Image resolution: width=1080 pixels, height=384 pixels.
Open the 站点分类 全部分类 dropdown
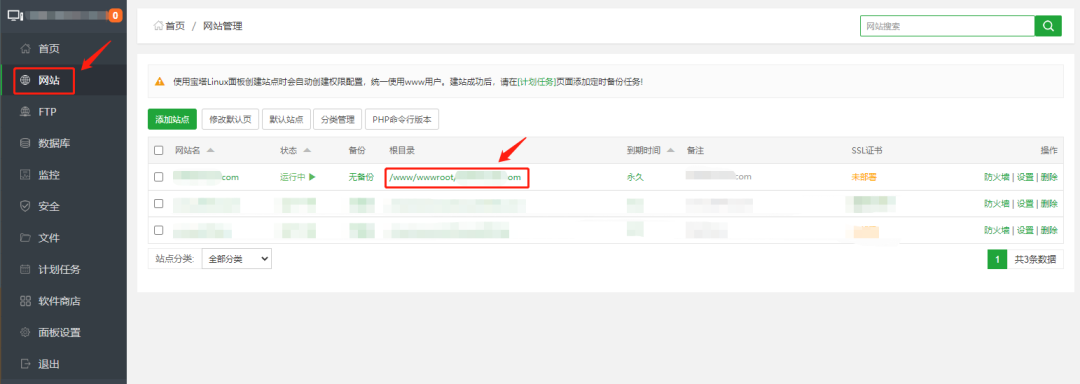coord(236,259)
